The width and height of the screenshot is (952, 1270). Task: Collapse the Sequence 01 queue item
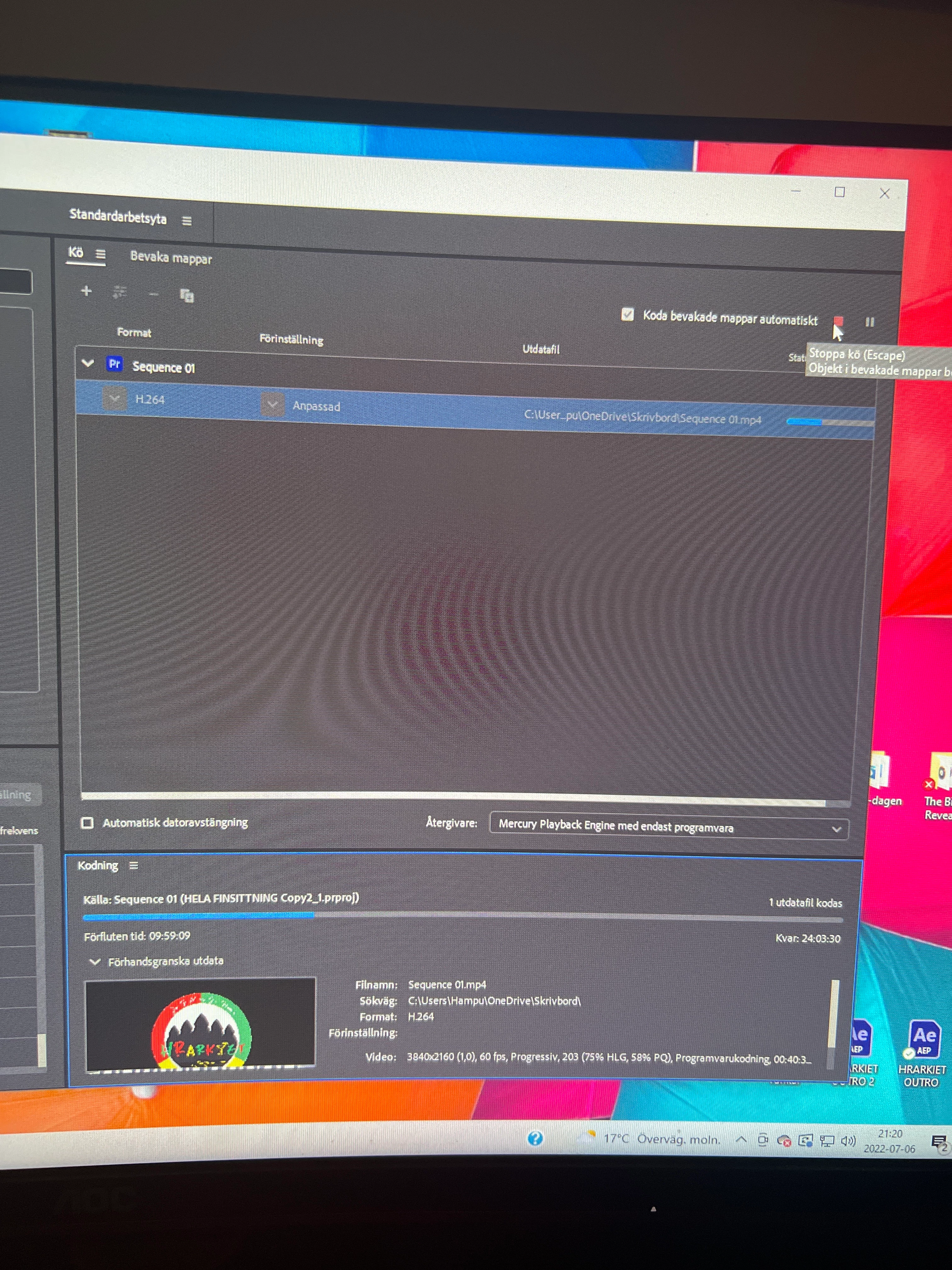click(88, 363)
